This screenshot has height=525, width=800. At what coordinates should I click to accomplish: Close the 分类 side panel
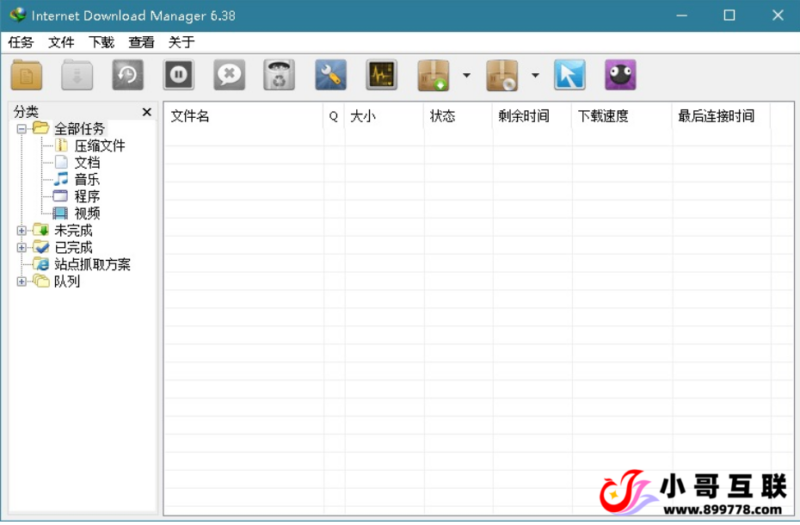[x=147, y=112]
